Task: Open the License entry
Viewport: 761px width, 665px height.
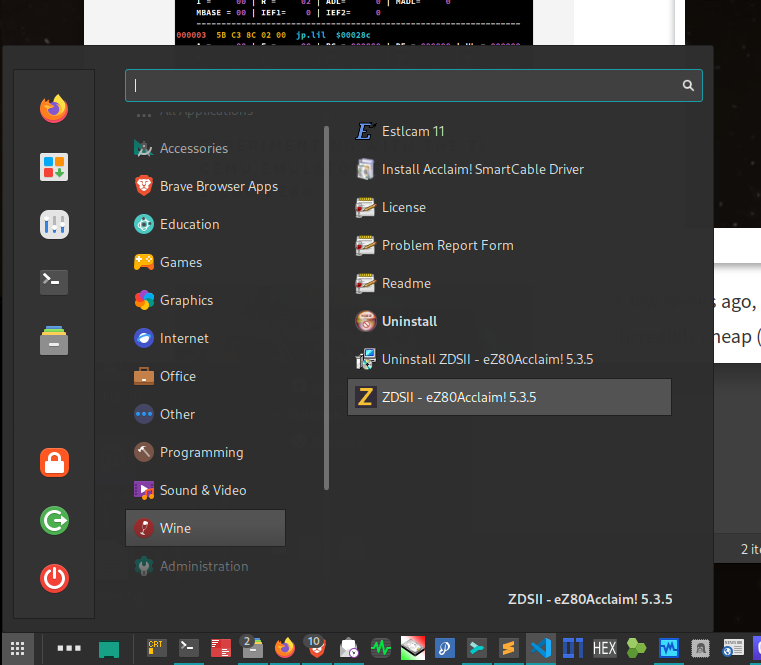Action: 510,207
